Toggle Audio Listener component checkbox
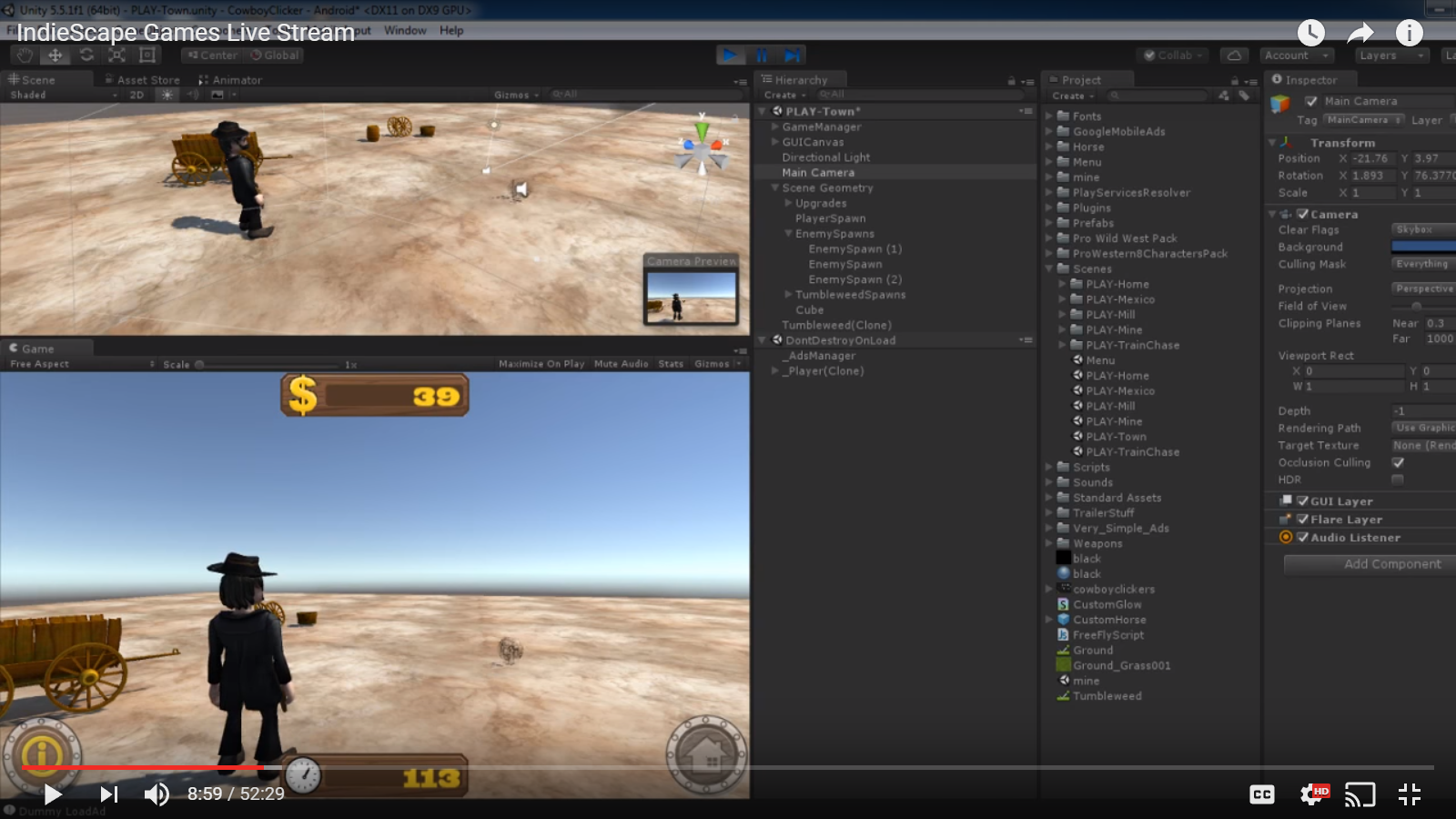 (x=1303, y=537)
